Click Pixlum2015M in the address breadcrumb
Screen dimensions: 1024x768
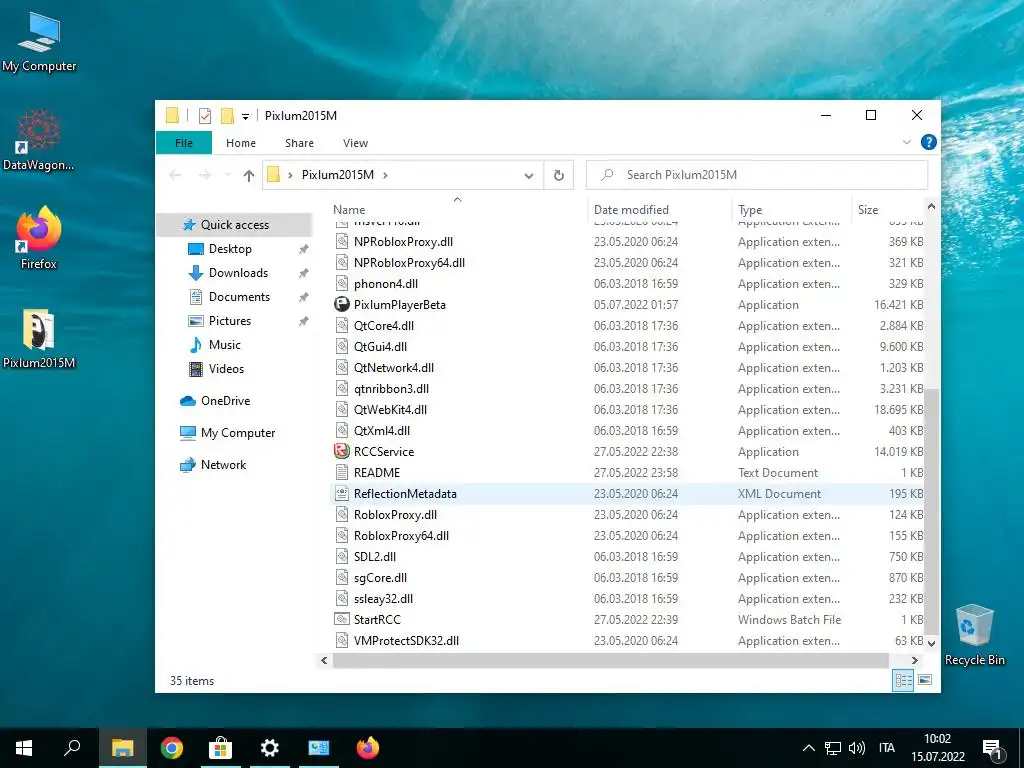click(338, 175)
